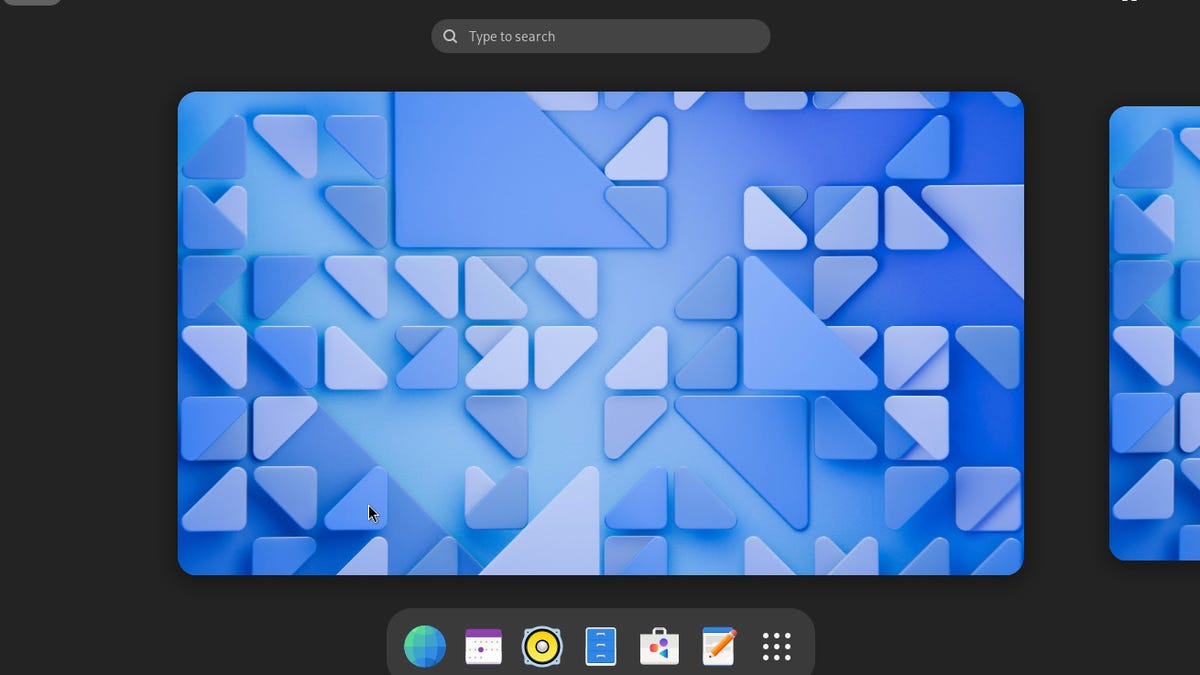Open the web browser from the dock

click(425, 647)
